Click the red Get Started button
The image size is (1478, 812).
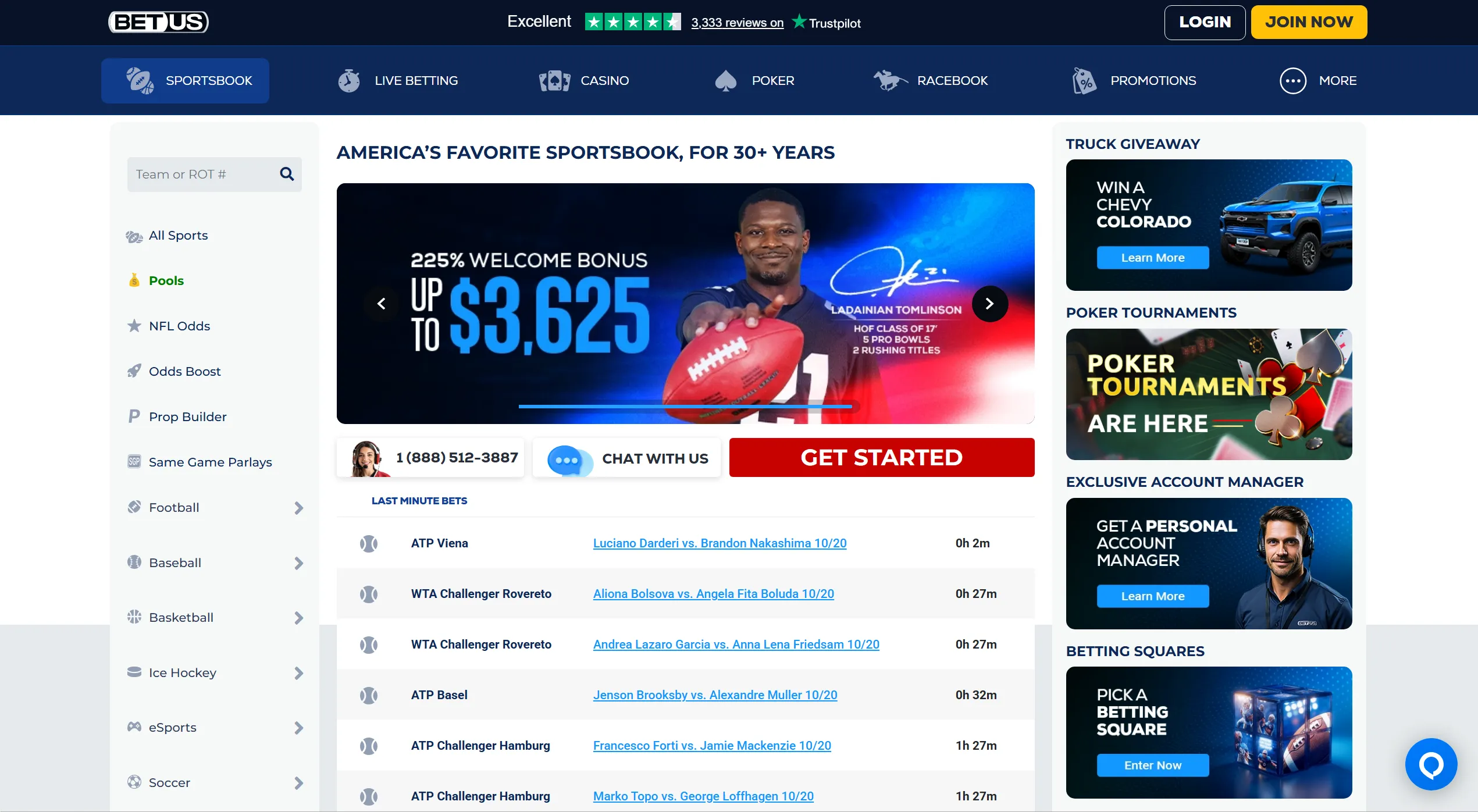[x=882, y=458]
